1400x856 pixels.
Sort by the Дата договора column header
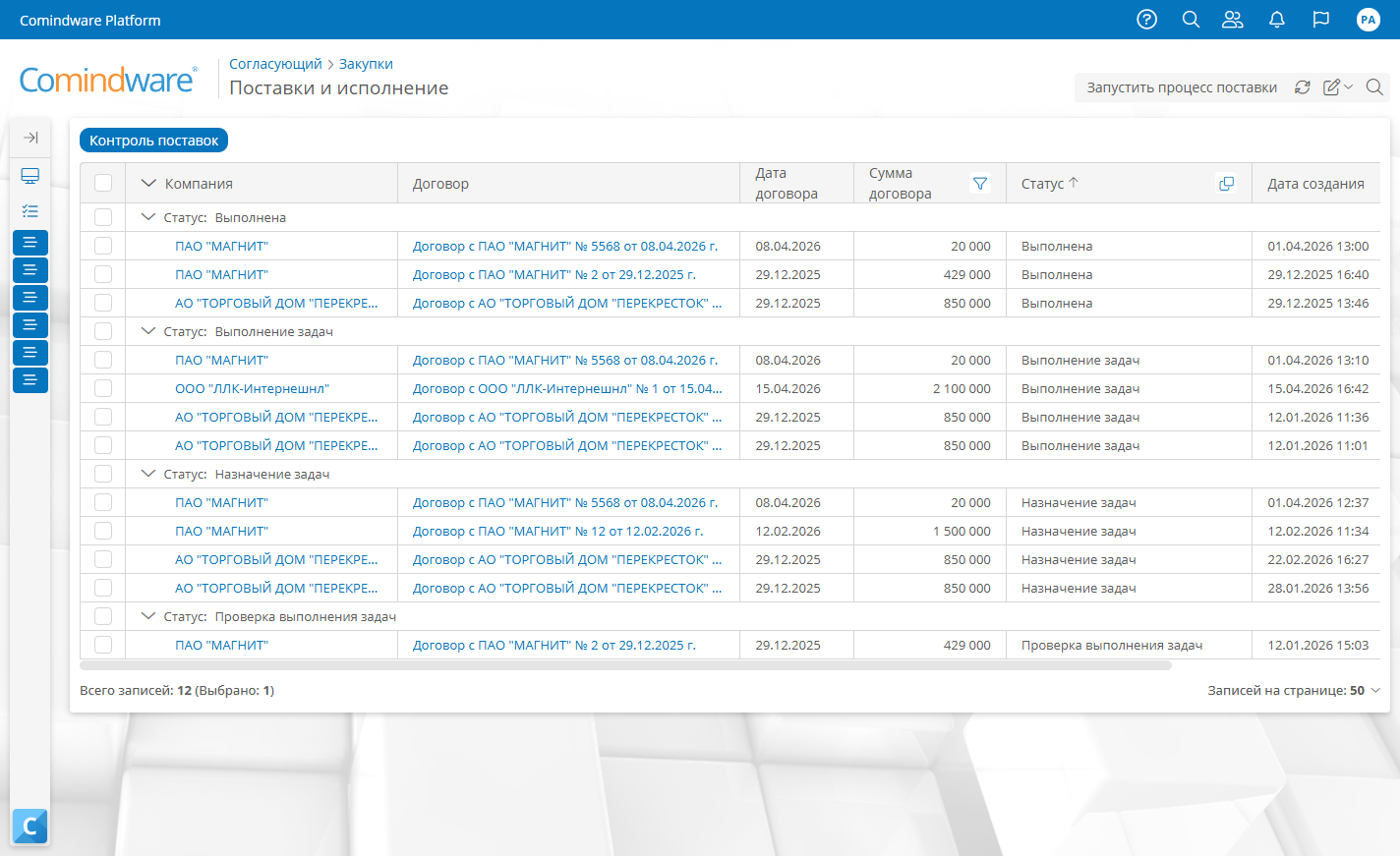click(x=787, y=184)
